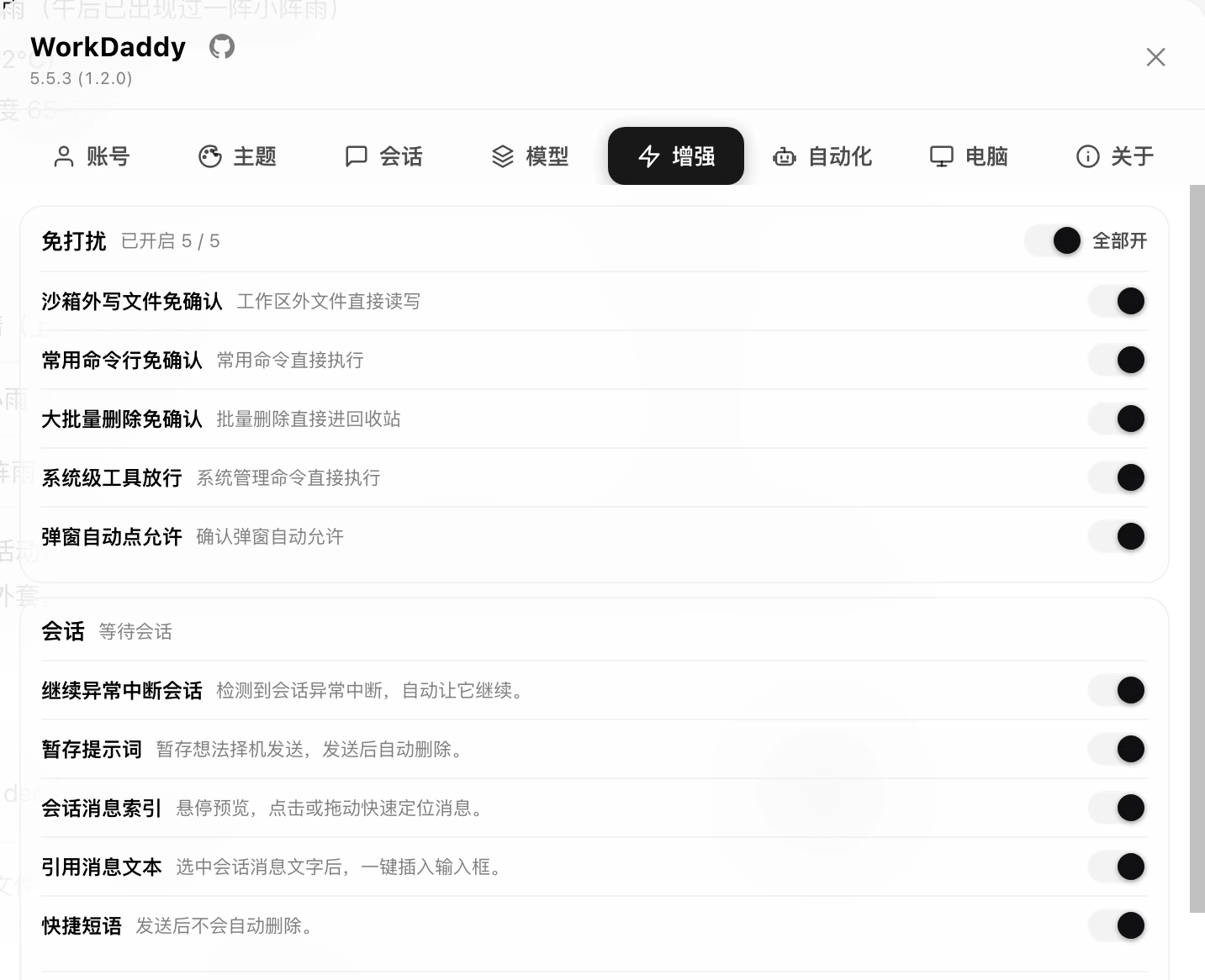Click the 会话 section heading in the panel
The image size is (1205, 980).
tap(63, 631)
